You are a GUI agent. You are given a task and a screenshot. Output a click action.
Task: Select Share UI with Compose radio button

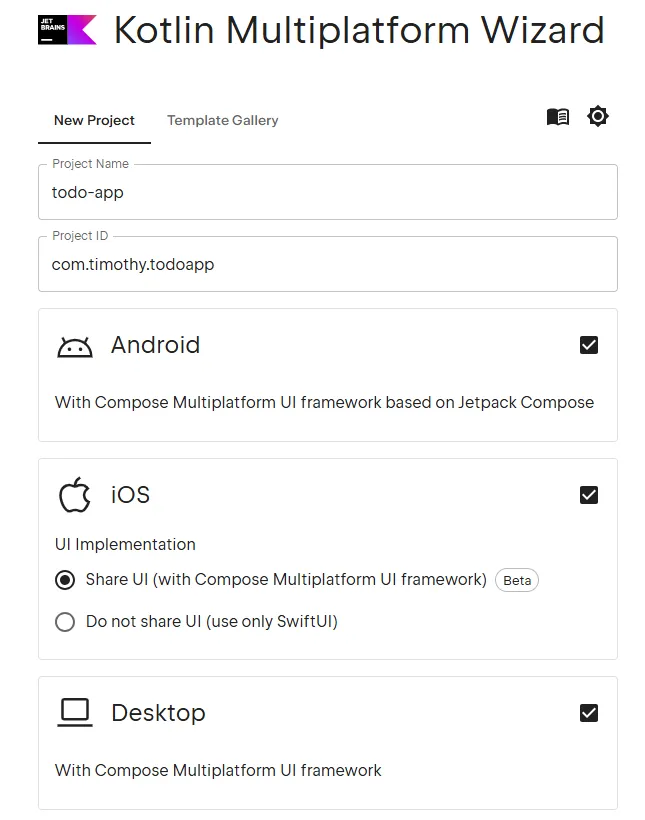[x=65, y=580]
